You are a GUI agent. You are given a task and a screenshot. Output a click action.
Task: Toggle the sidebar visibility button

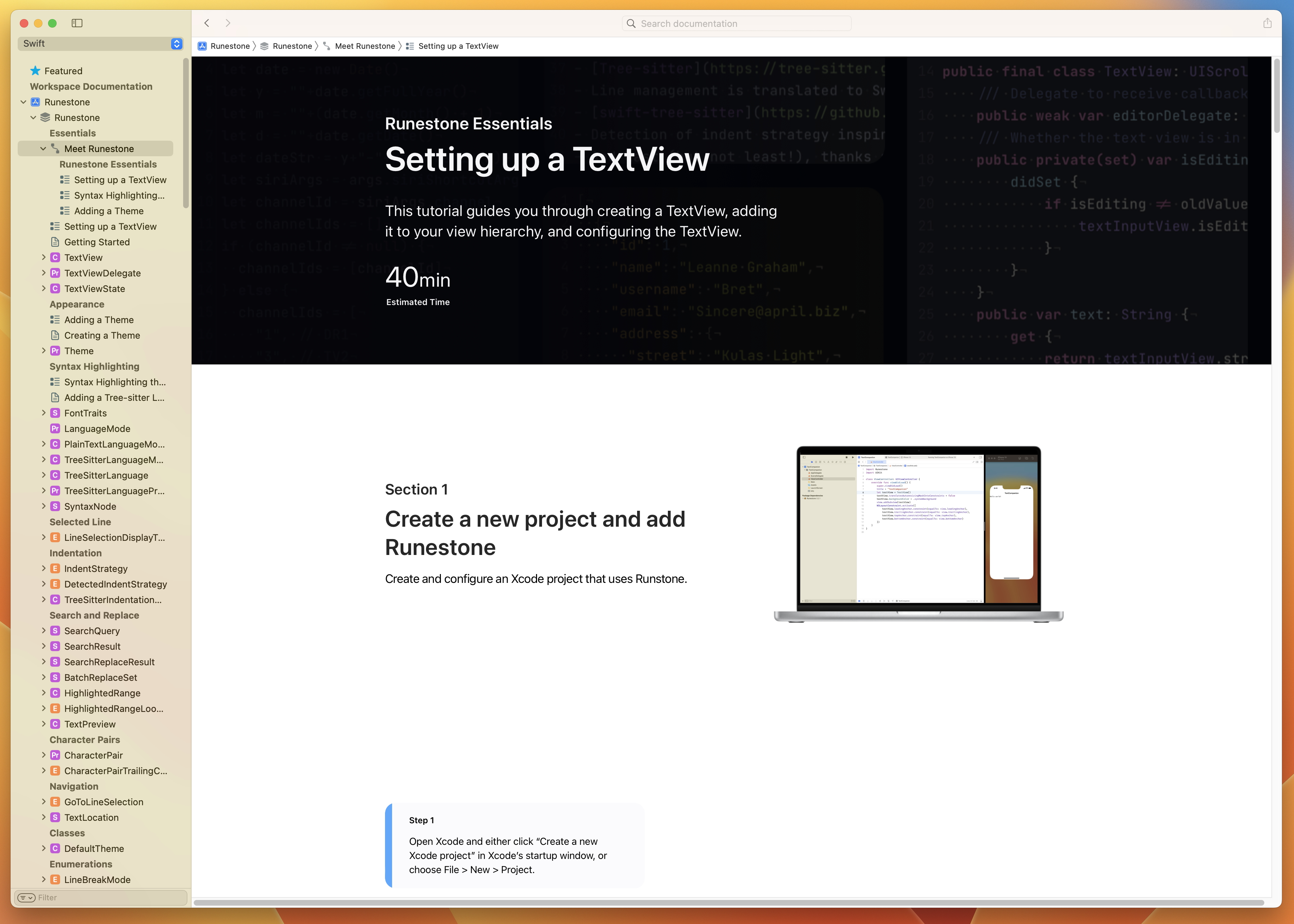point(77,23)
